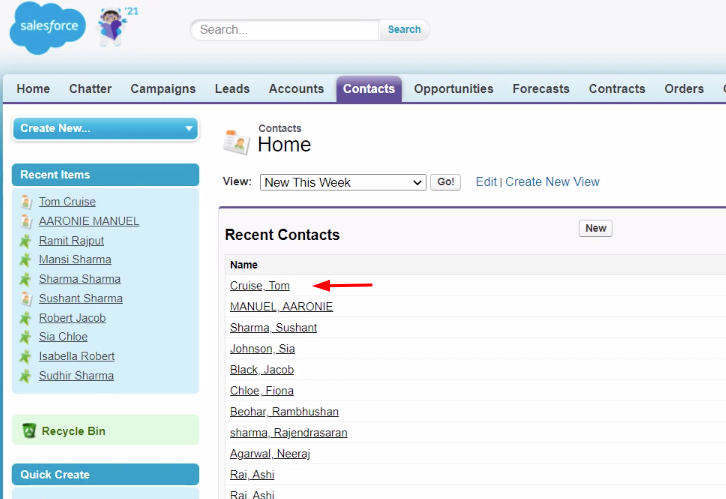Open contact Black, Jacob

(x=262, y=370)
